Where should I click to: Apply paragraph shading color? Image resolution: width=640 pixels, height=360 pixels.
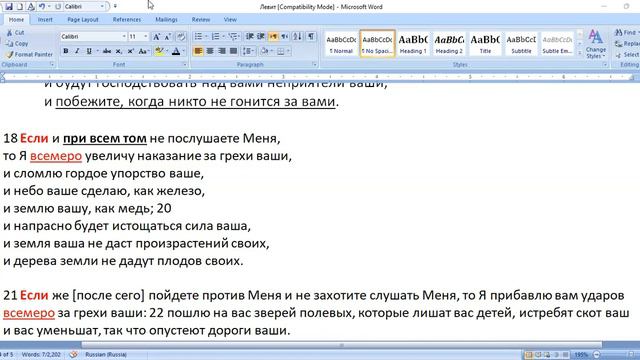click(264, 51)
